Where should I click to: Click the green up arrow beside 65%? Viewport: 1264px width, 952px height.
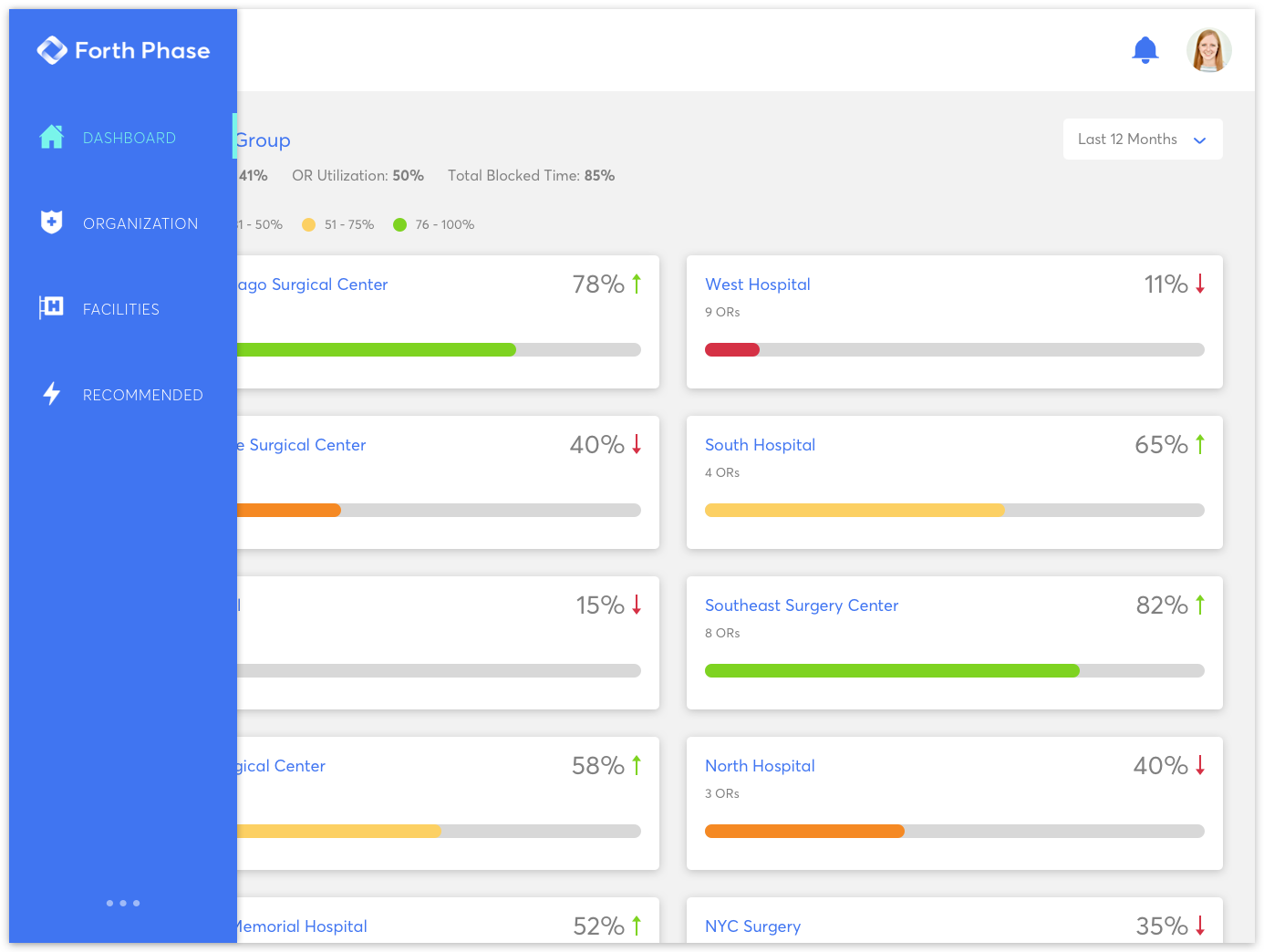1200,444
